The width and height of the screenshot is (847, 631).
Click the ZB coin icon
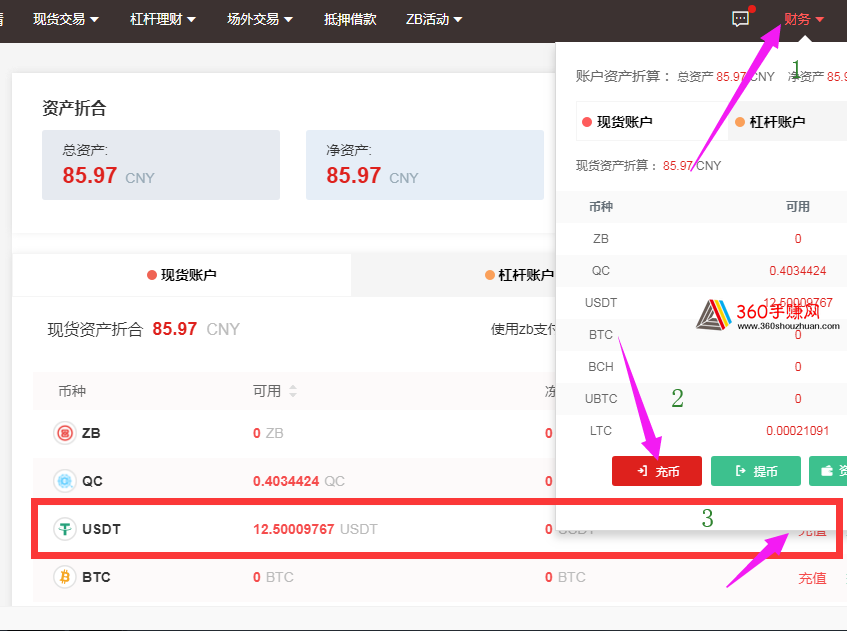(65, 433)
